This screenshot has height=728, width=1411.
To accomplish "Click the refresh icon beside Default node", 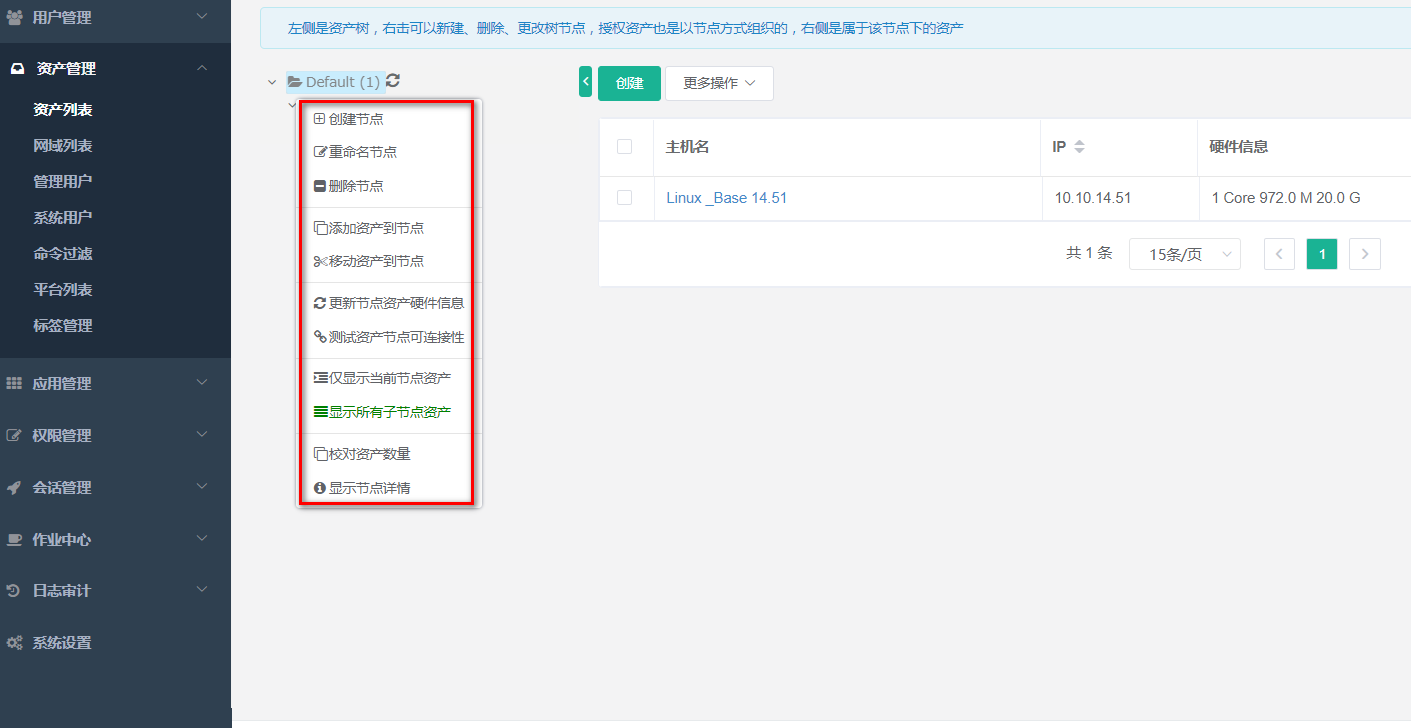I will coord(393,81).
